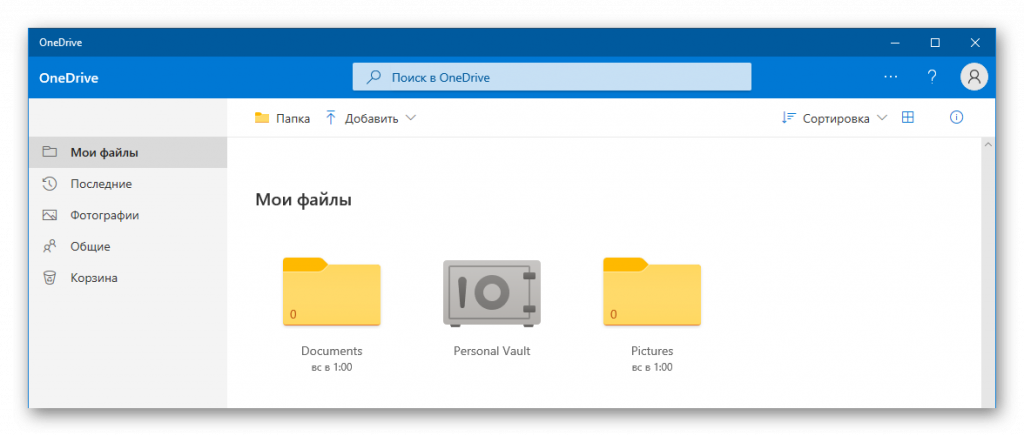Screen dimensions: 1024x436
Task: Open Общие shared files section
Action: [90, 246]
